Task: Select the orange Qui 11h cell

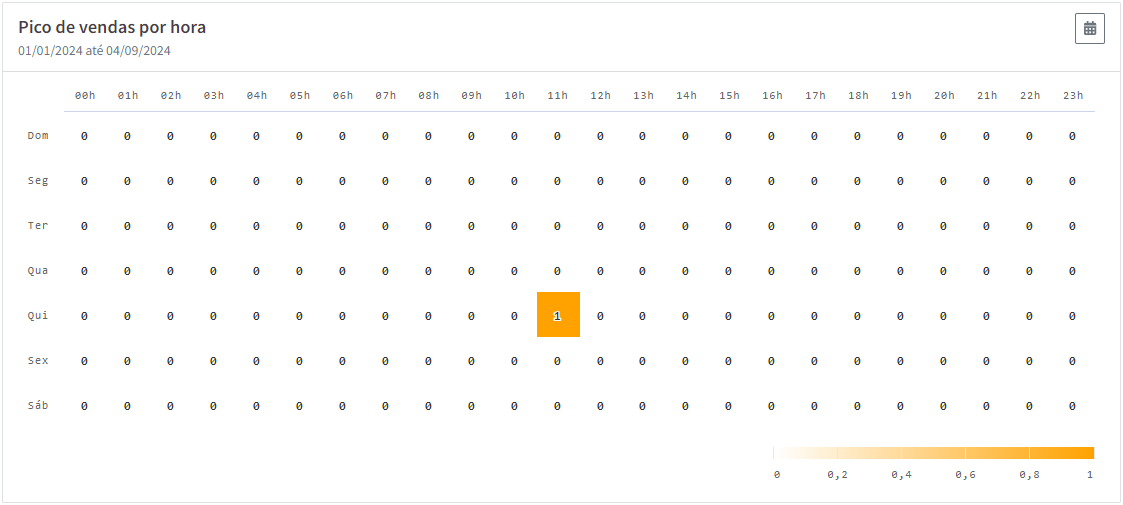Action: point(558,314)
